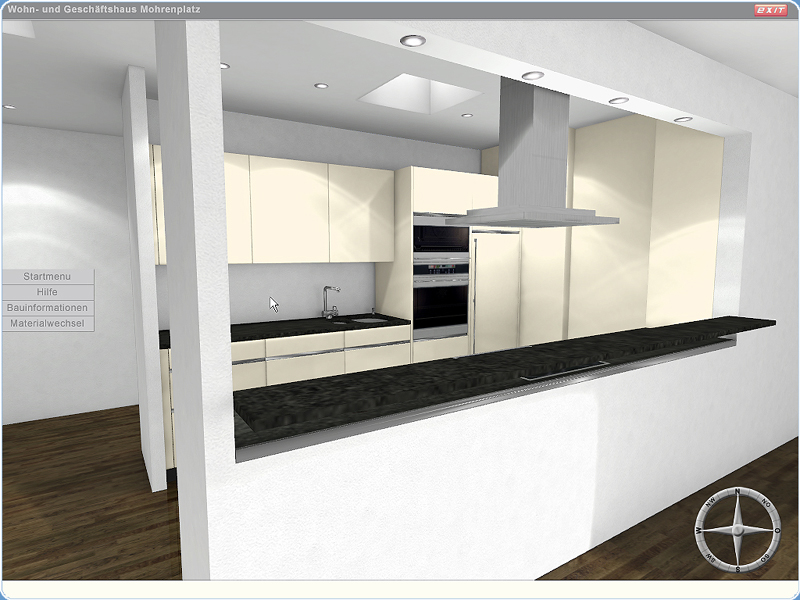
Task: Click the SO marker on the compass
Action: tap(765, 558)
